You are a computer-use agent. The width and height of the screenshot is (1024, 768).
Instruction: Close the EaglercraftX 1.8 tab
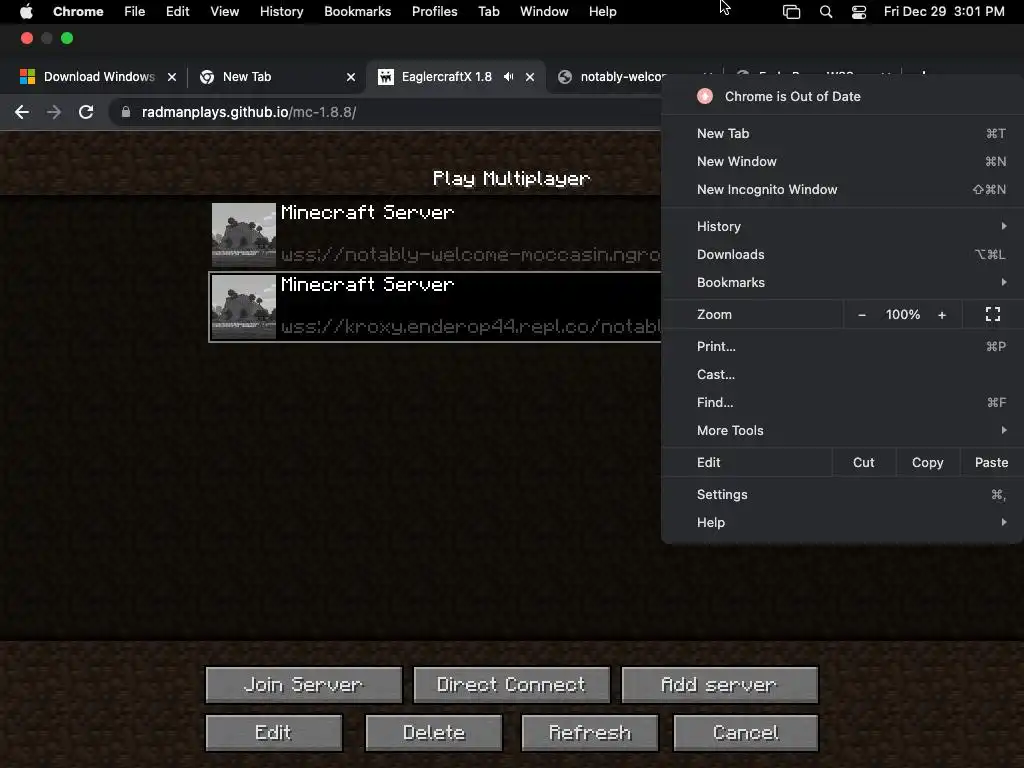[530, 77]
